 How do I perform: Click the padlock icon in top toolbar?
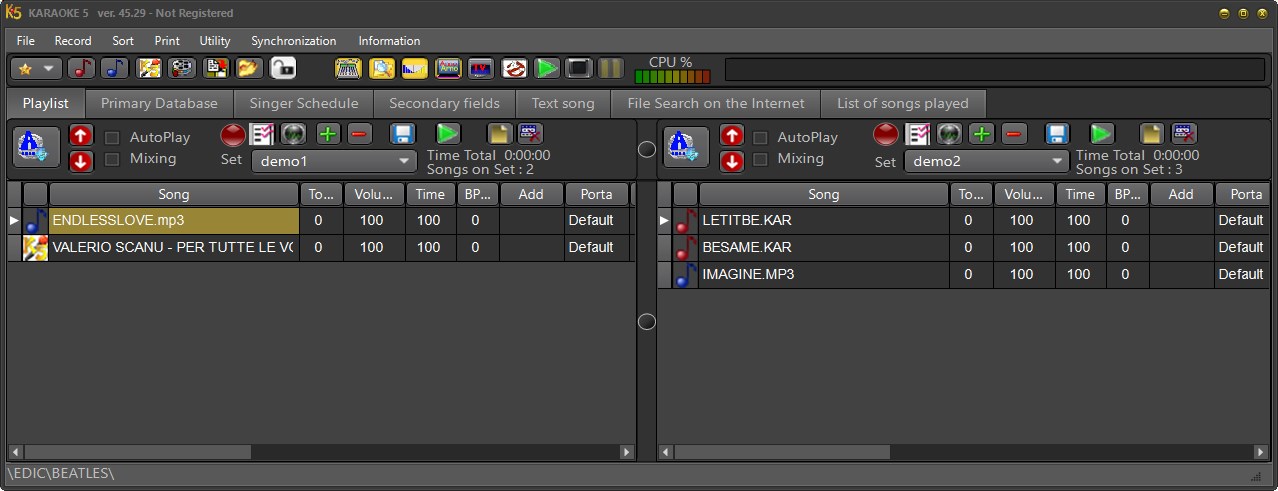[283, 68]
